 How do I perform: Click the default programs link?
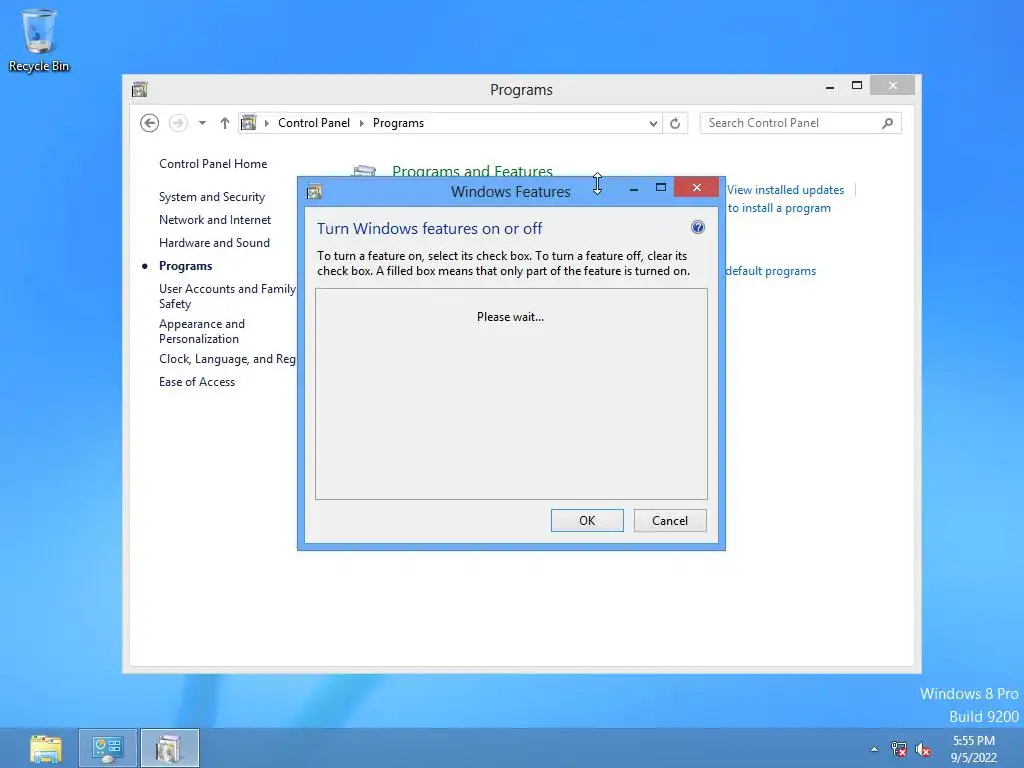click(771, 271)
